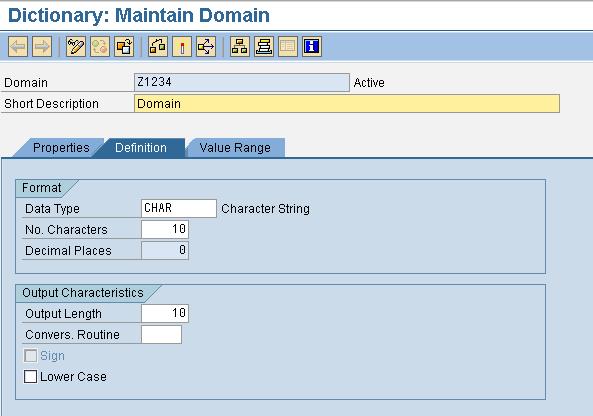593x416 pixels.
Task: Click the Short Description yellow field
Action: coord(347,104)
